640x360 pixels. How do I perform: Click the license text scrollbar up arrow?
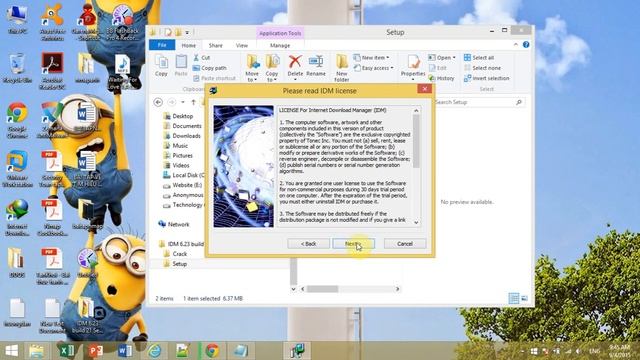[x=416, y=111]
